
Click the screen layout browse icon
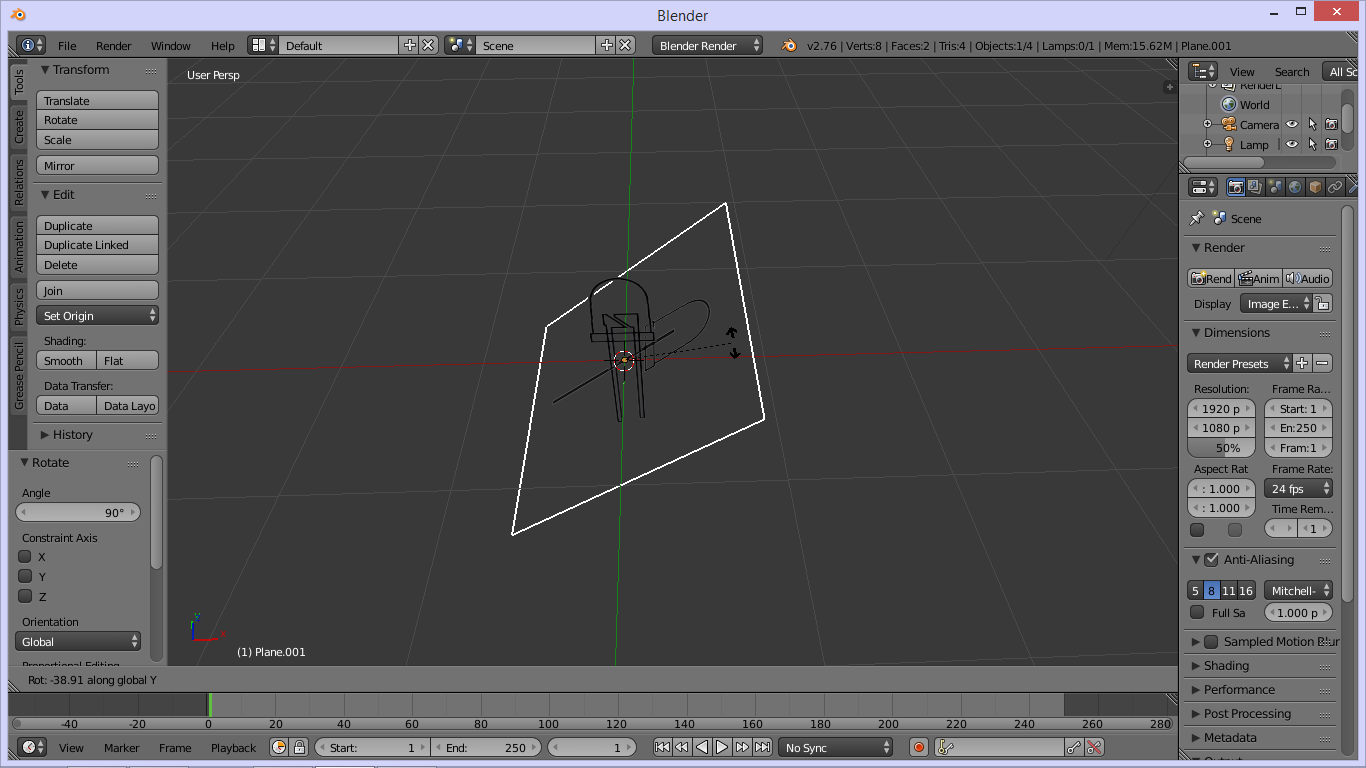click(263, 45)
